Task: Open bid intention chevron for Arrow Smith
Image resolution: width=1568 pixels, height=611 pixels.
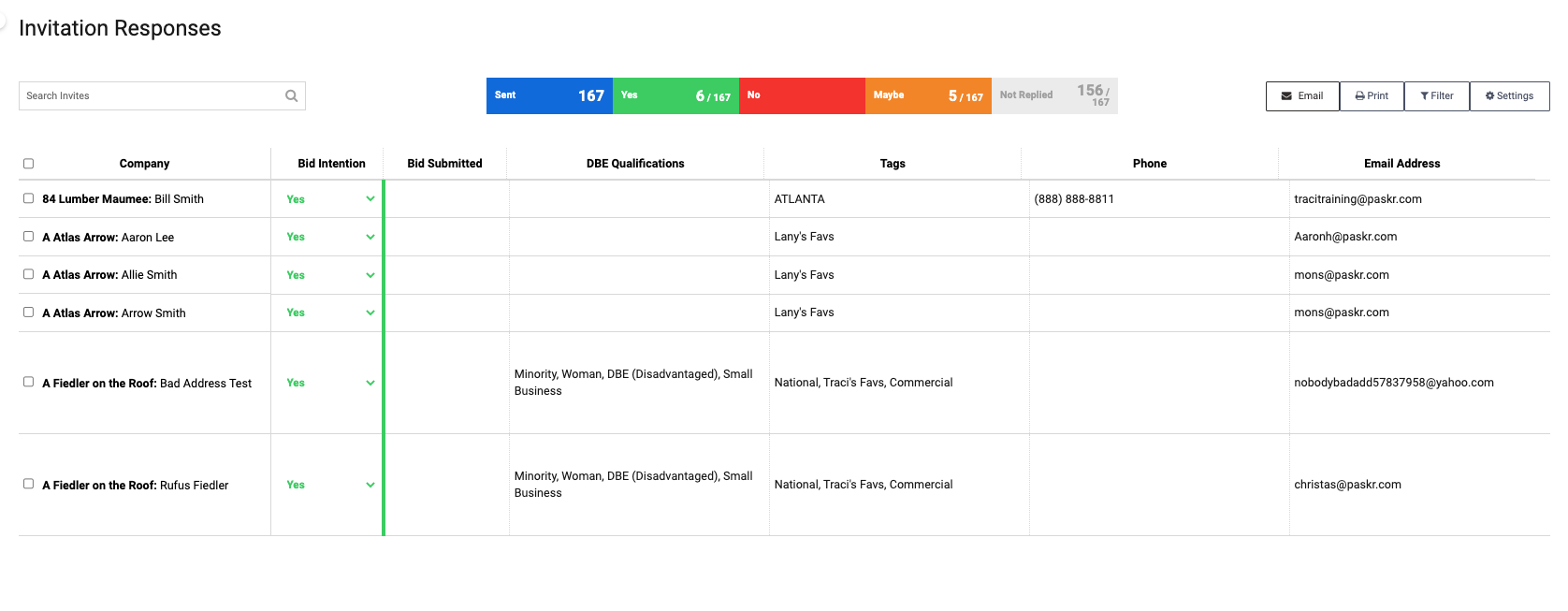Action: 370,313
